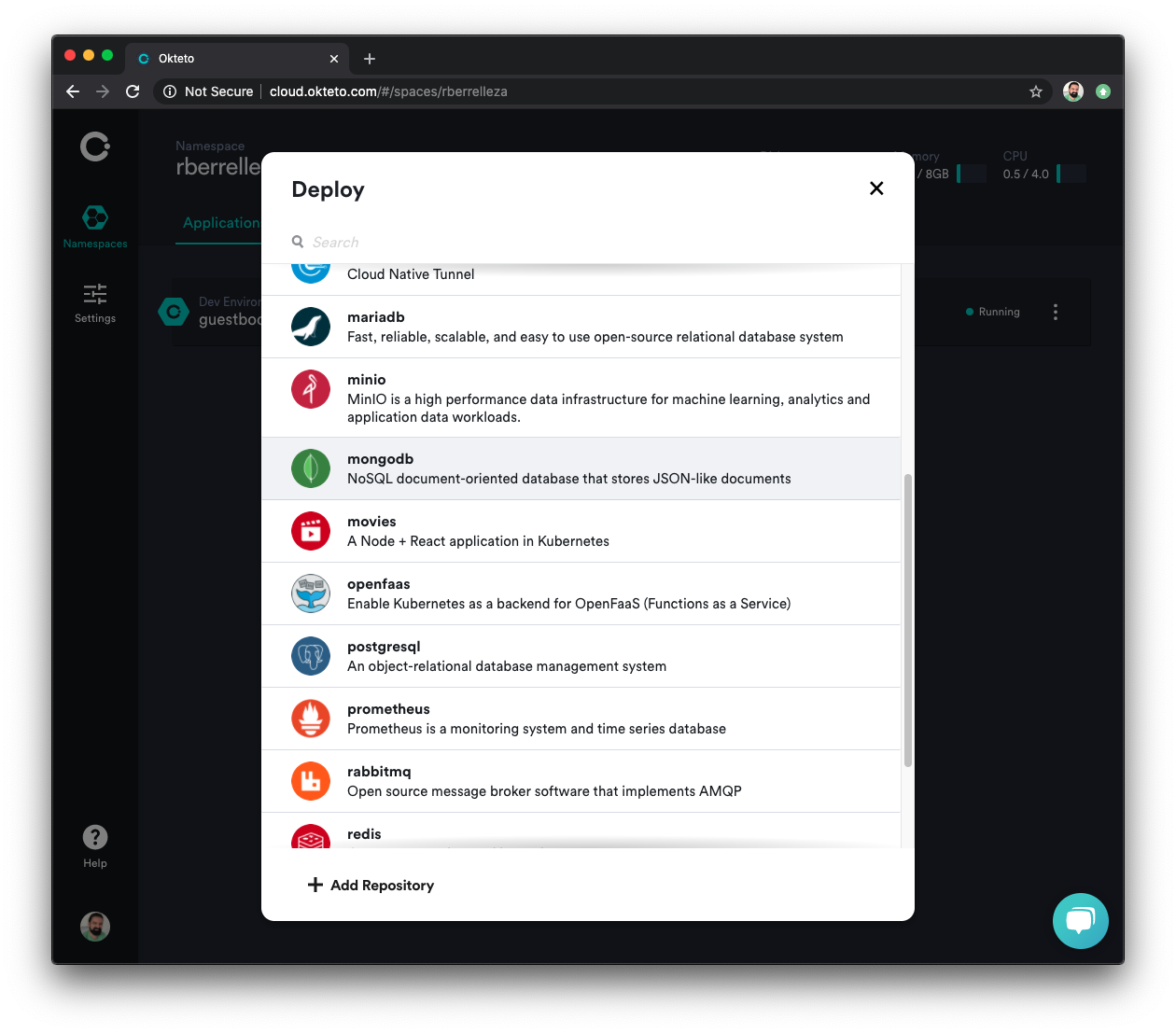Select the mariadb application name
Image resolution: width=1176 pixels, height=1033 pixels.
(376, 317)
